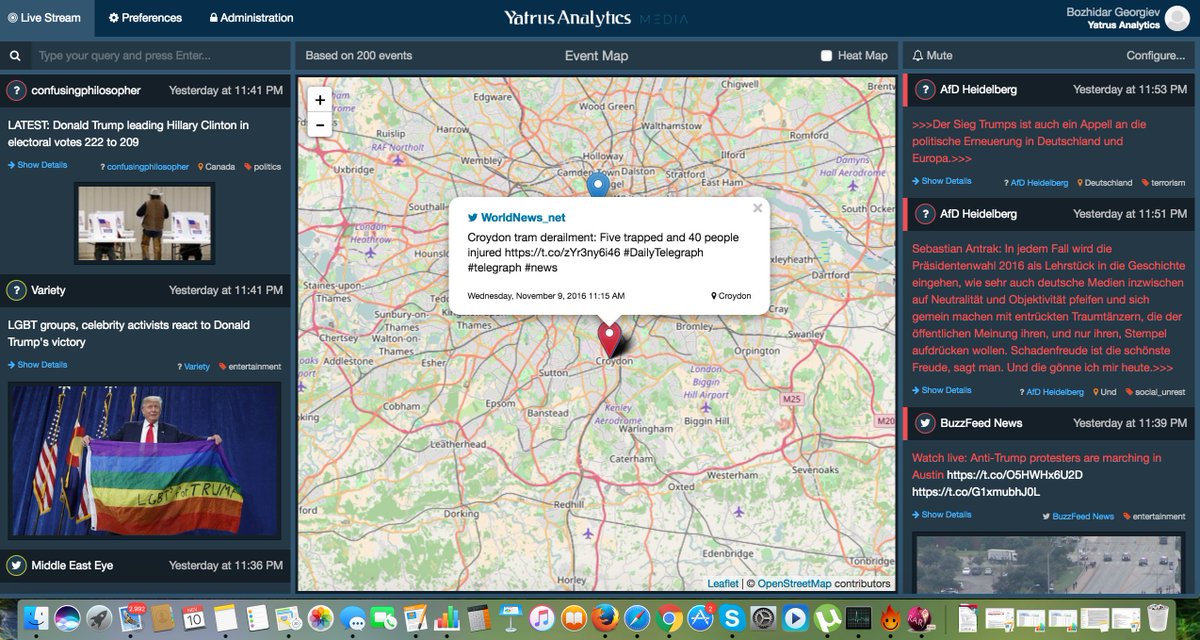Click AfD Heidelberg avatar at 11:51 PM
The height and width of the screenshot is (640, 1200).
click(x=925, y=214)
